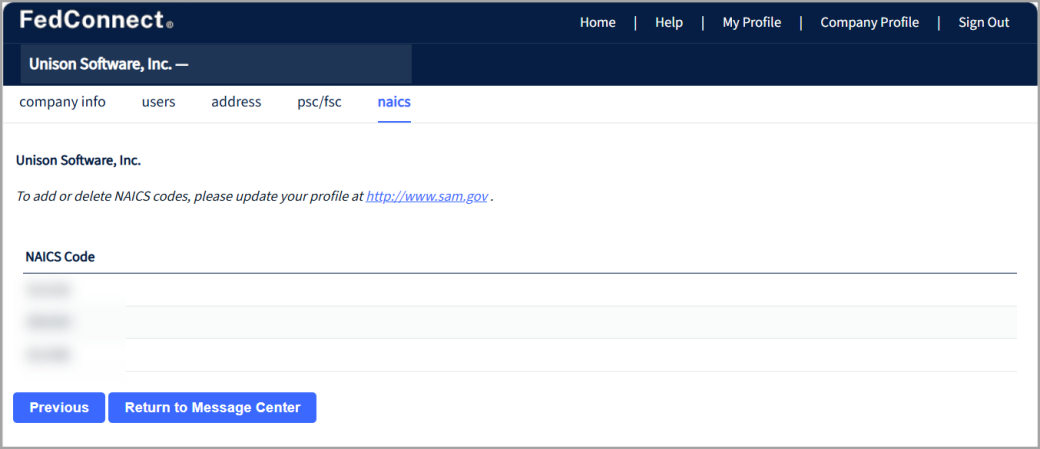Click the bold Unison Software, Inc. heading
The height and width of the screenshot is (449, 1040).
(x=78, y=160)
